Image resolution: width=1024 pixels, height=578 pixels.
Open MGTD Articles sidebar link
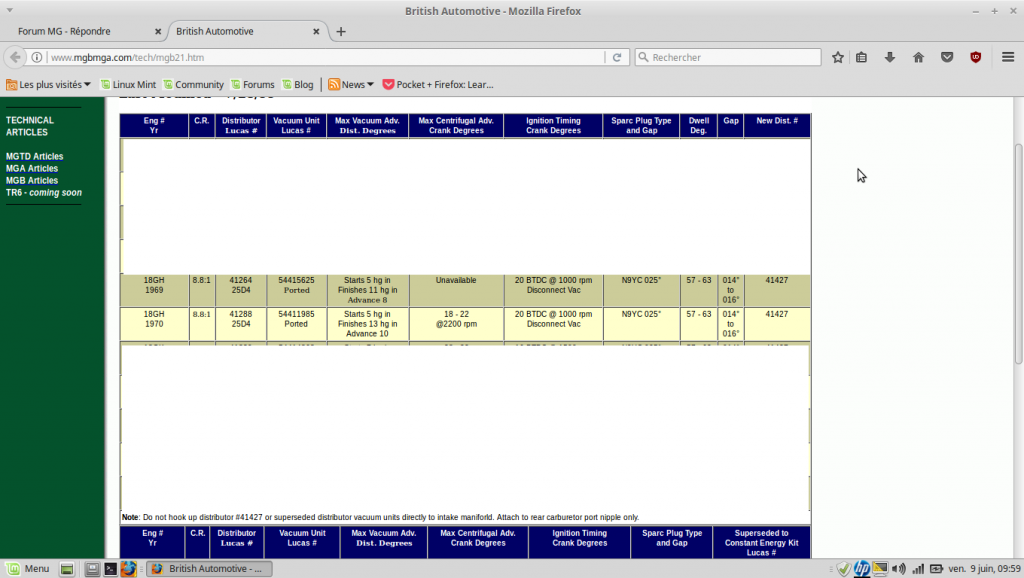pyautogui.click(x=35, y=157)
